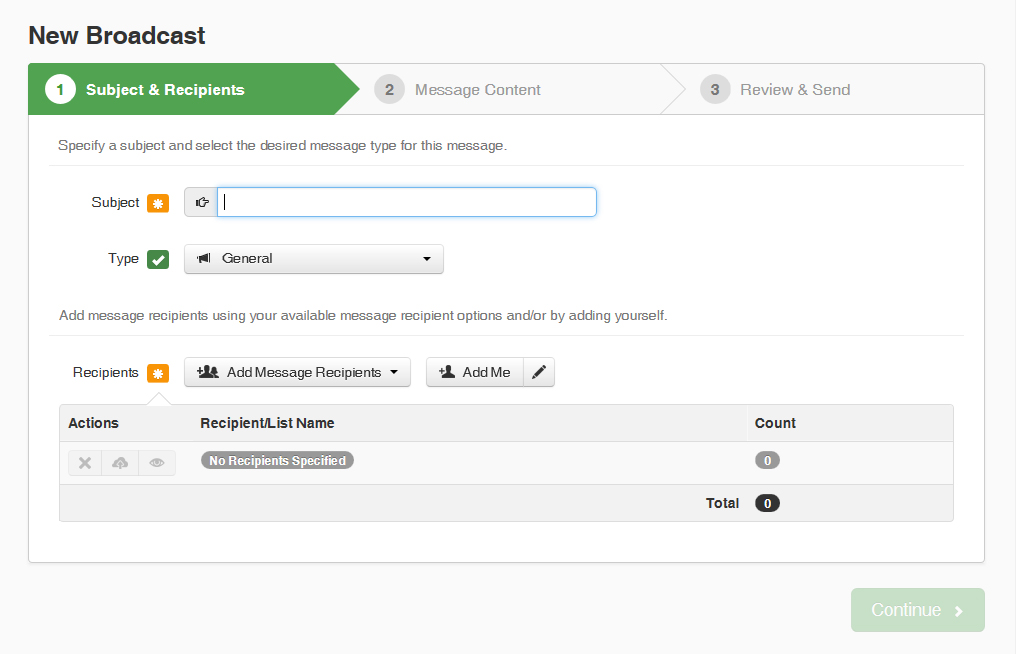Click the orange required asterisk next to Recipients
Screen dimensions: 1016x654
click(158, 373)
